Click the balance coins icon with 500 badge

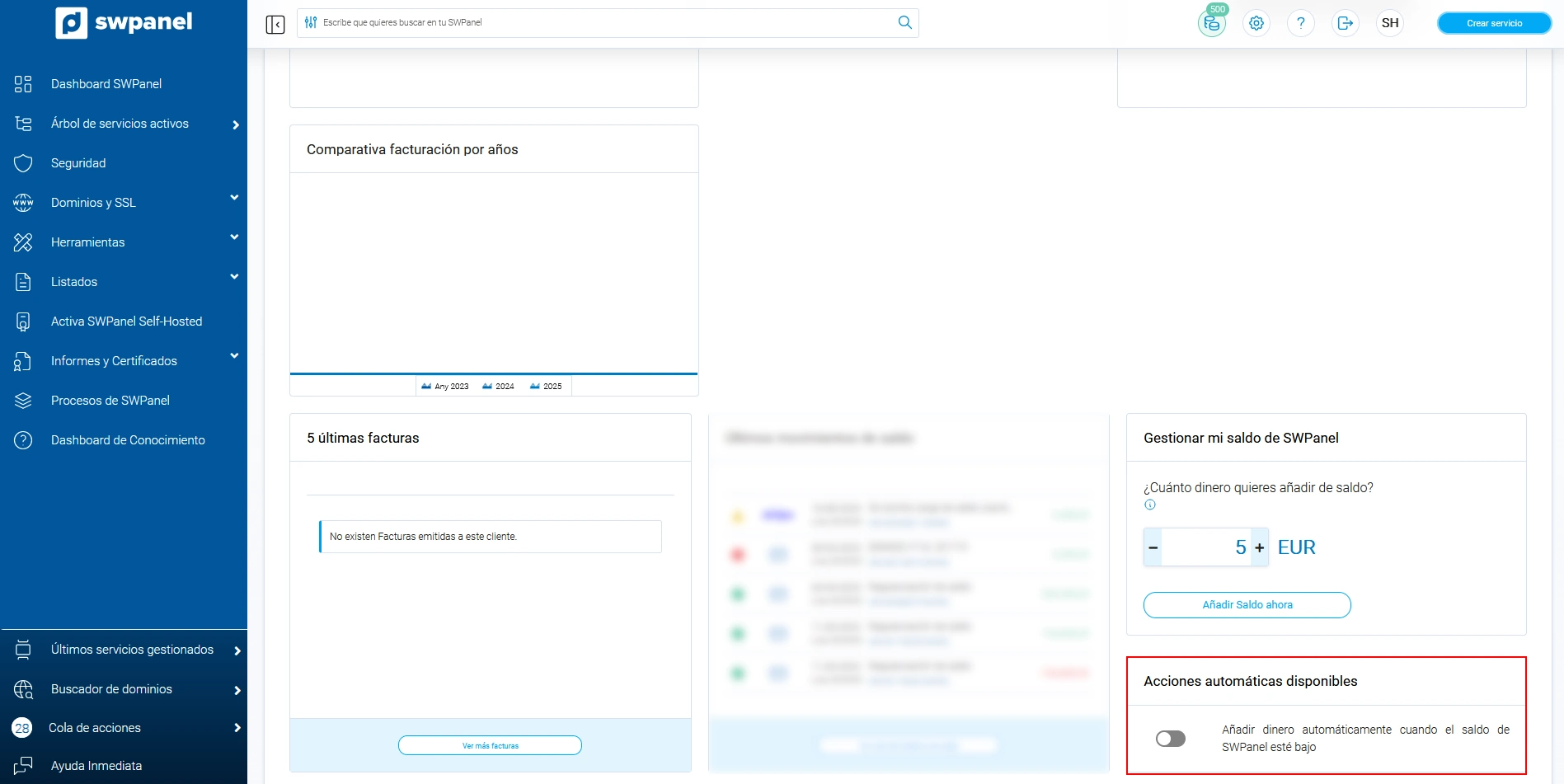pyautogui.click(x=1211, y=23)
